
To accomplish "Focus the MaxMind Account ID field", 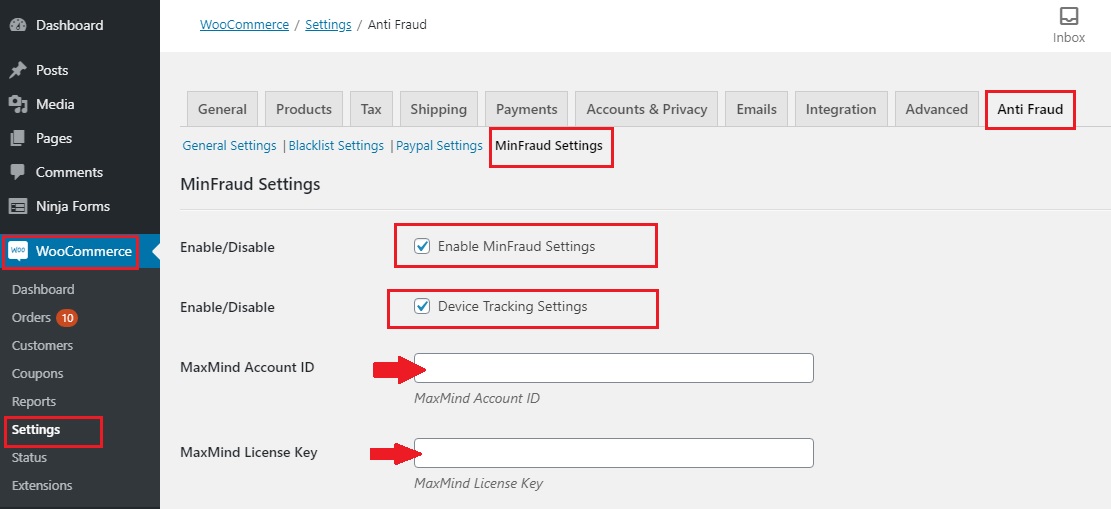I will (x=614, y=368).
